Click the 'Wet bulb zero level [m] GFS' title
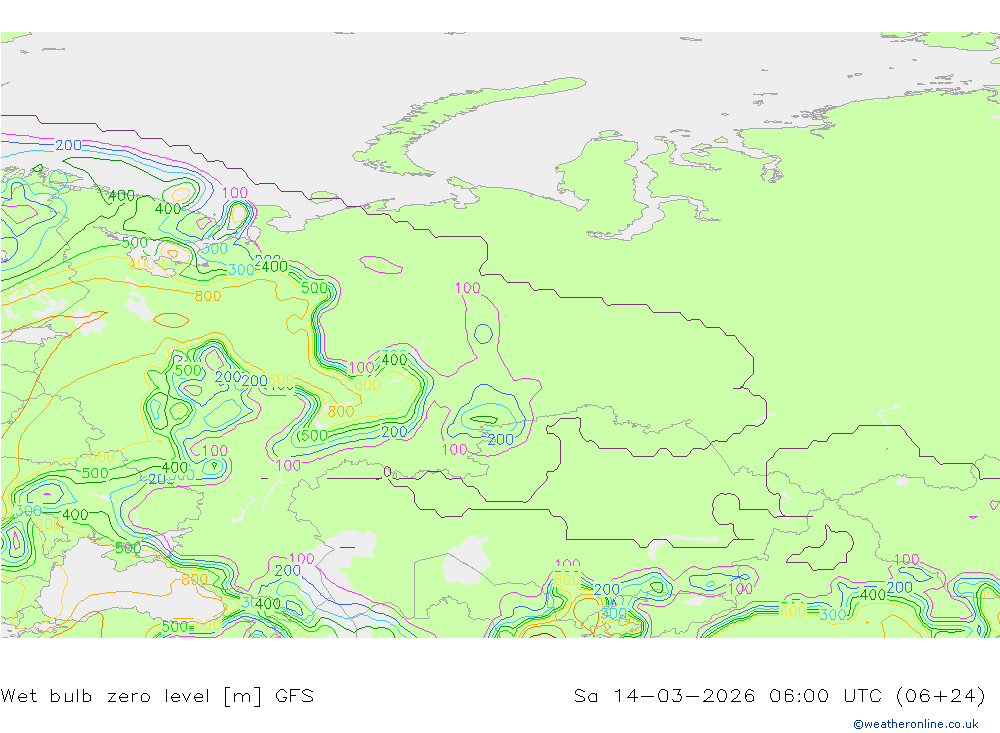This screenshot has height=733, width=1000. (157, 695)
